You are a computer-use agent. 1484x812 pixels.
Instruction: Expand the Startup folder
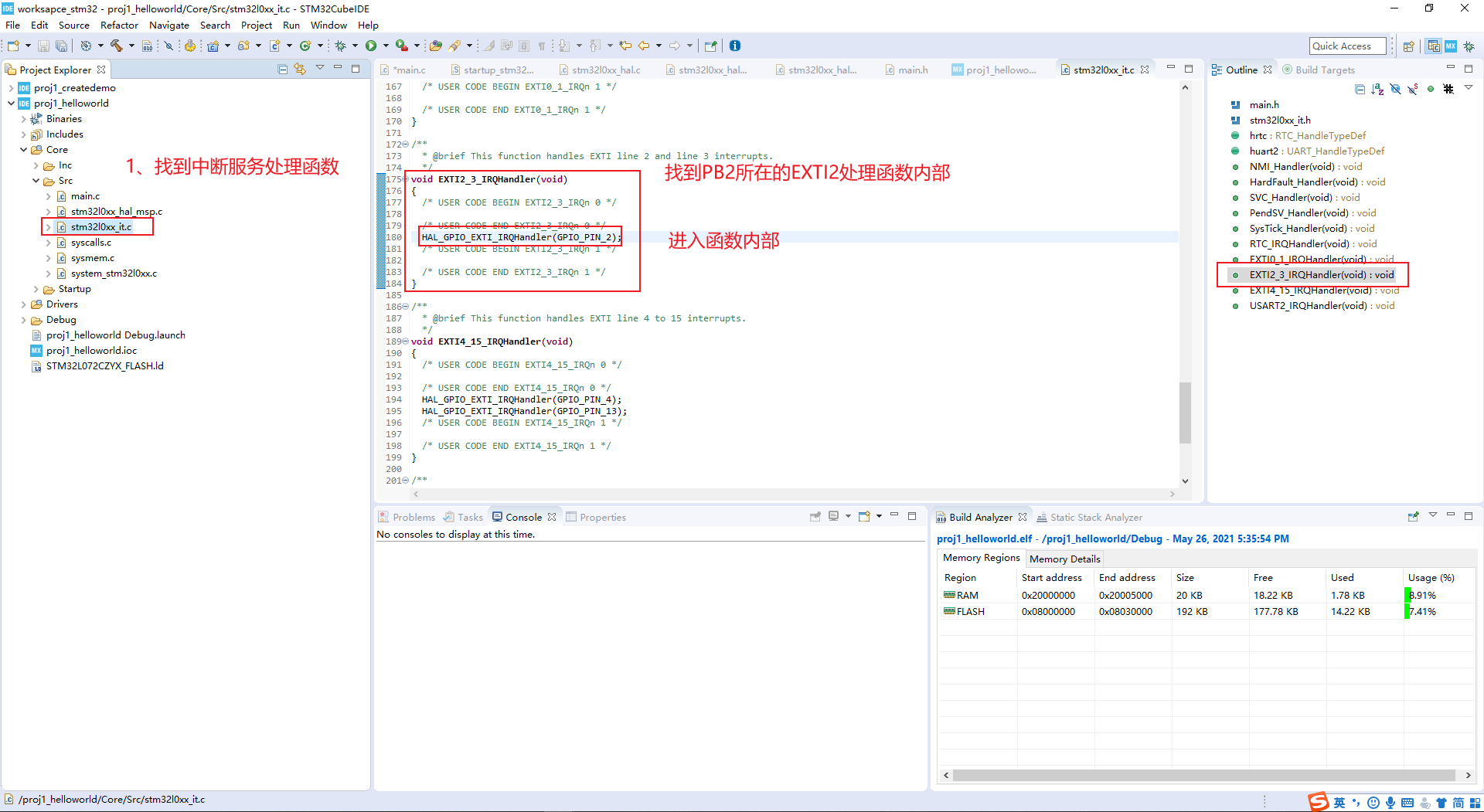click(36, 289)
